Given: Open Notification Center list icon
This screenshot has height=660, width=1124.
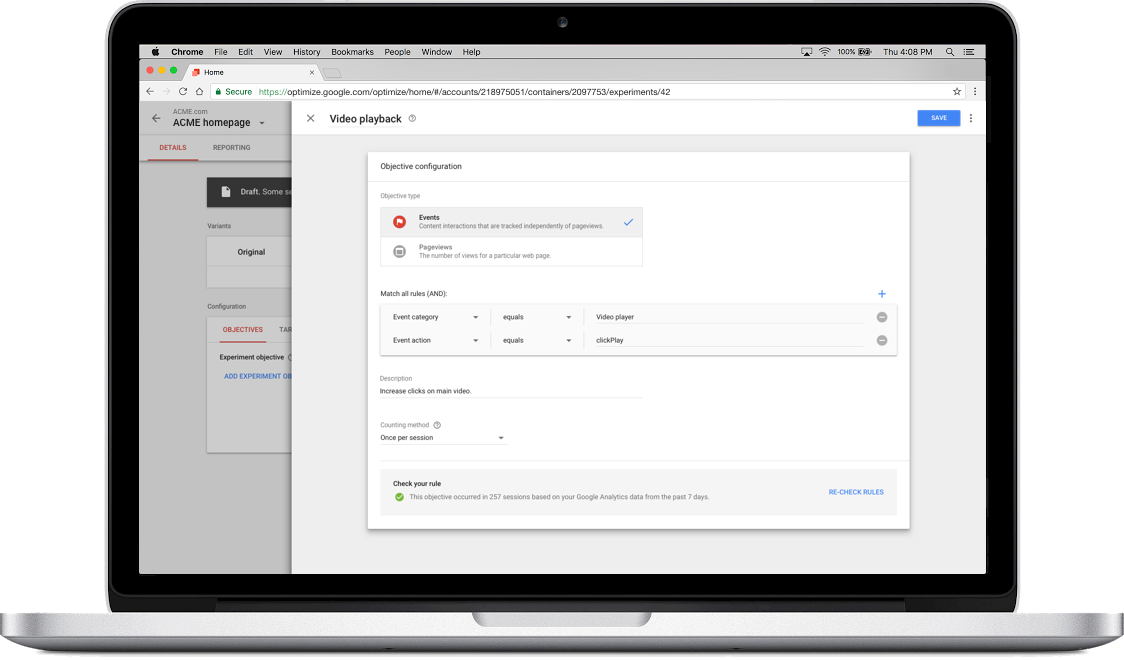Looking at the screenshot, I should pyautogui.click(x=969, y=52).
